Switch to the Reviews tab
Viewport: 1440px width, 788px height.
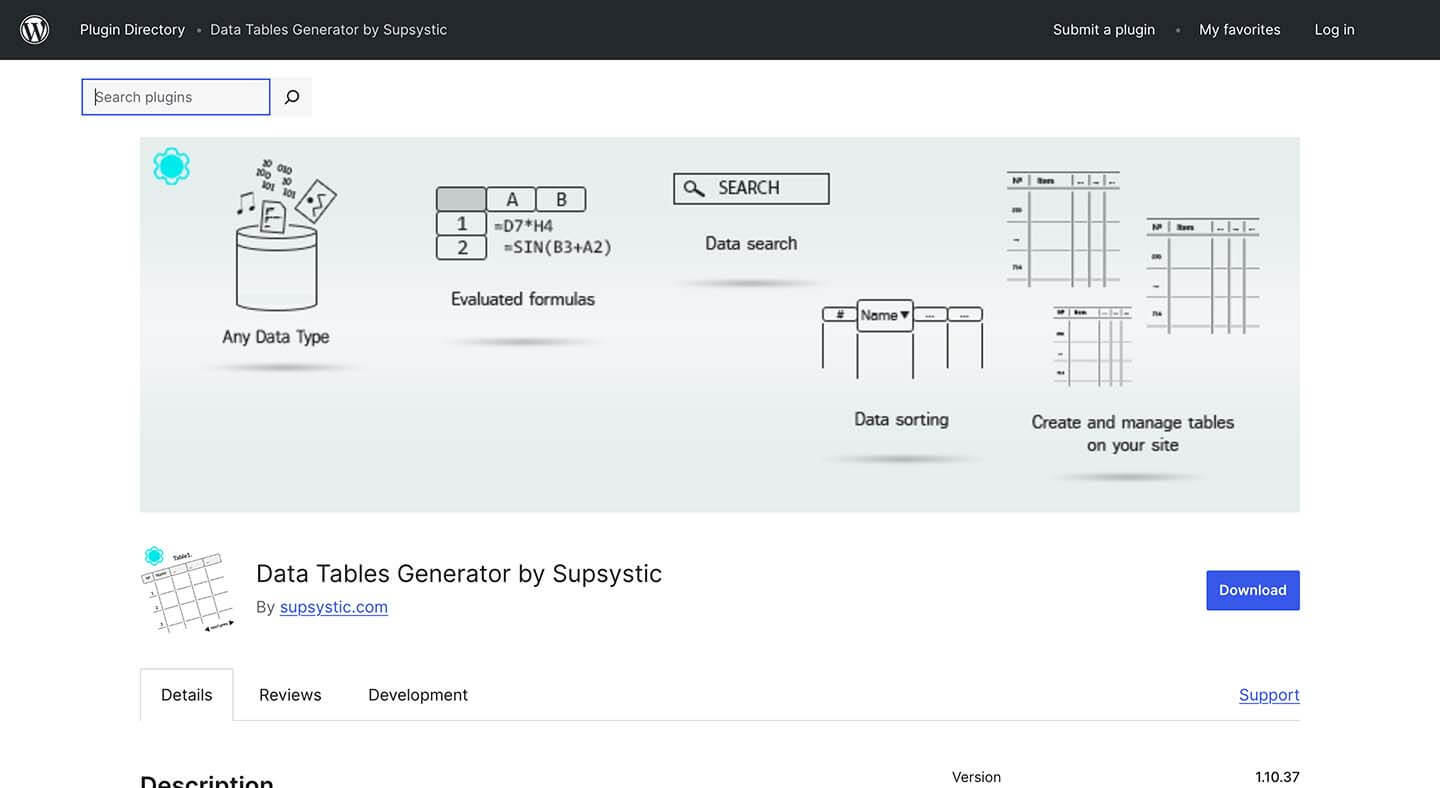point(290,695)
